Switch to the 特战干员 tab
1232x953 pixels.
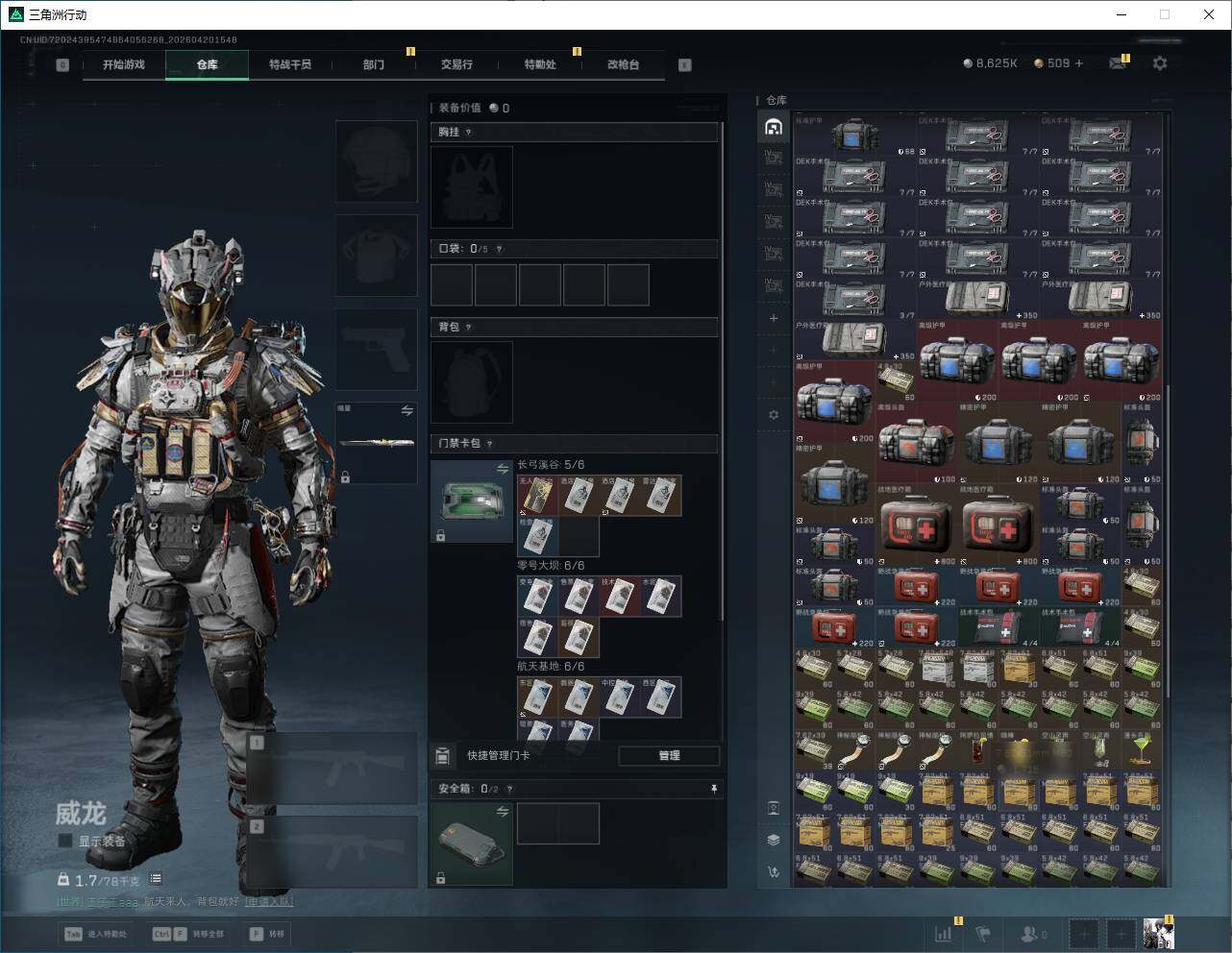click(x=290, y=64)
